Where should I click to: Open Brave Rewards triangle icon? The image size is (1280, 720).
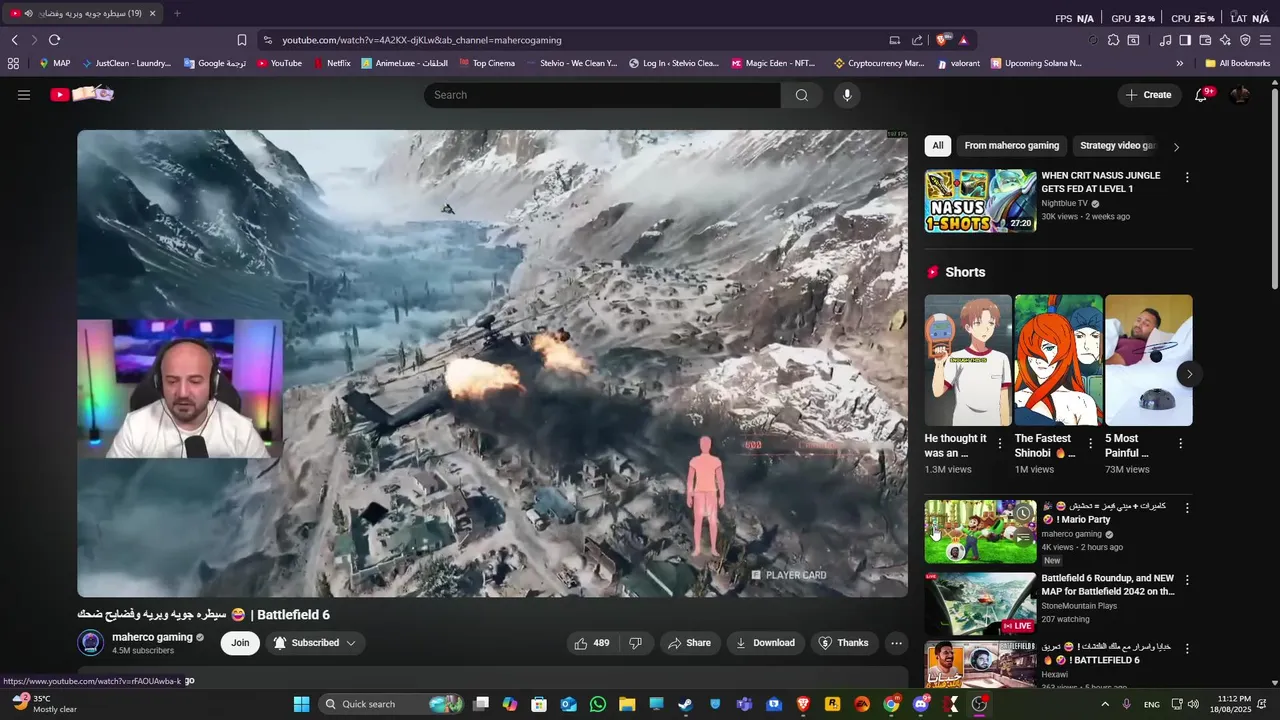coord(963,40)
